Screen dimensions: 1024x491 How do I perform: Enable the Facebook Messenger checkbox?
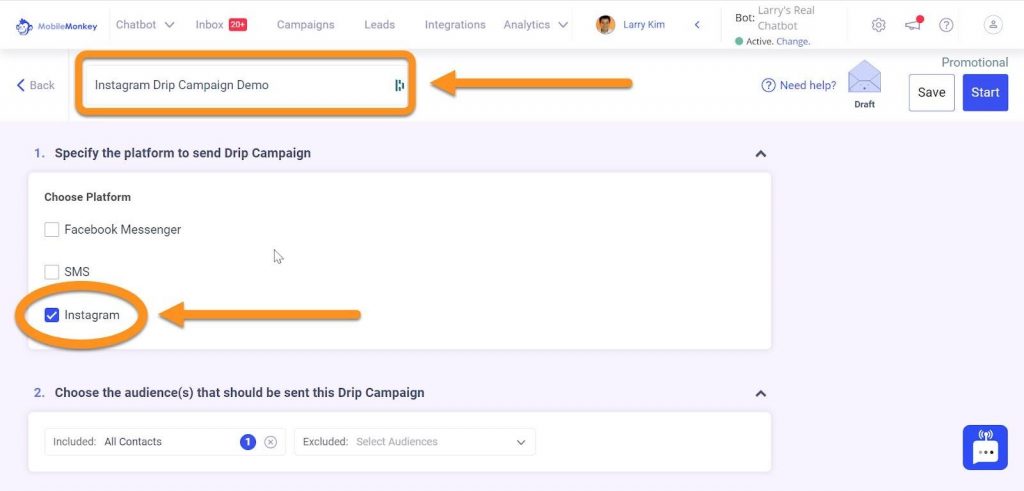52,230
